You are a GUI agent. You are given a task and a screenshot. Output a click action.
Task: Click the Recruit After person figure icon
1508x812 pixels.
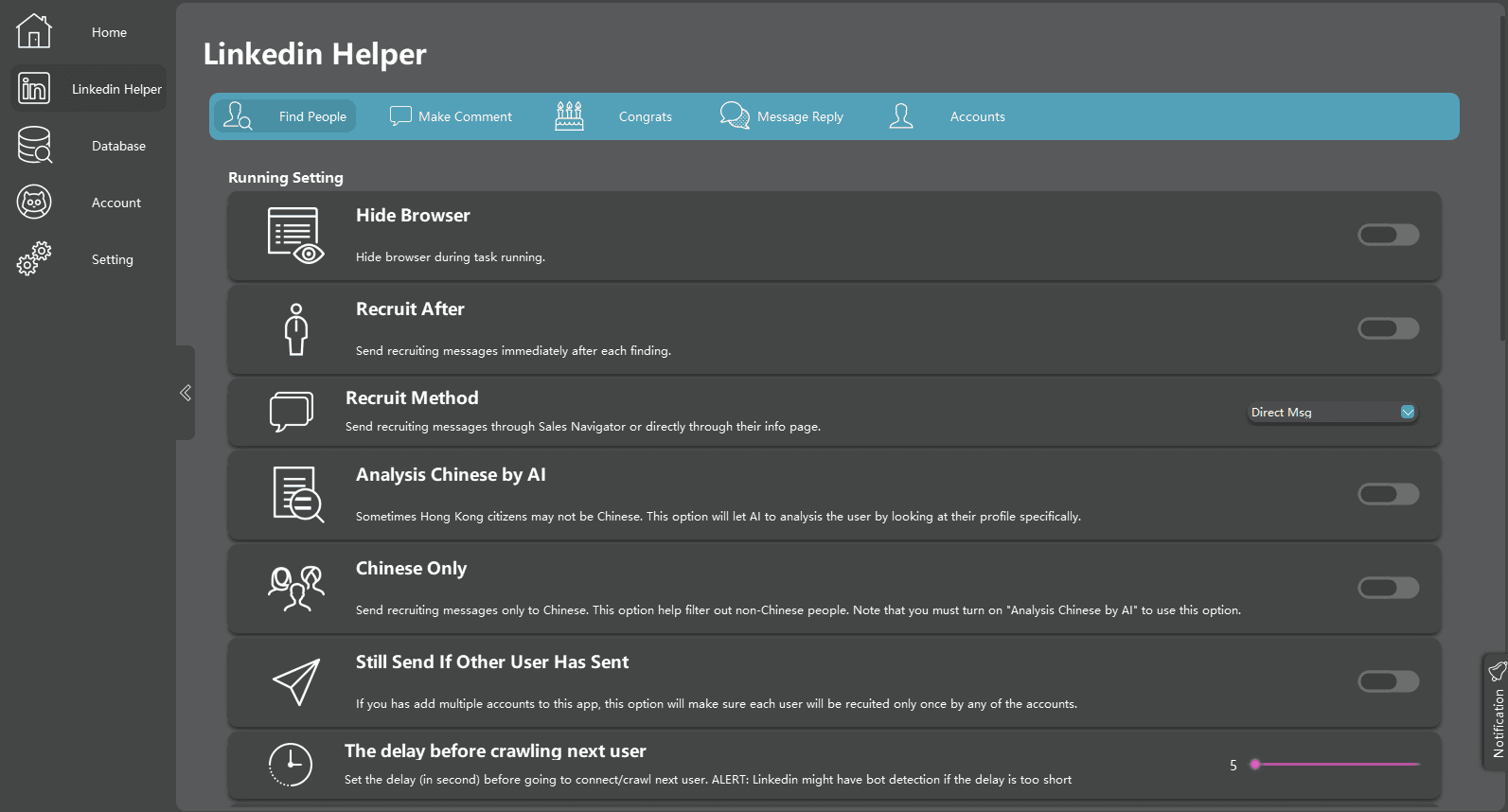click(x=296, y=329)
